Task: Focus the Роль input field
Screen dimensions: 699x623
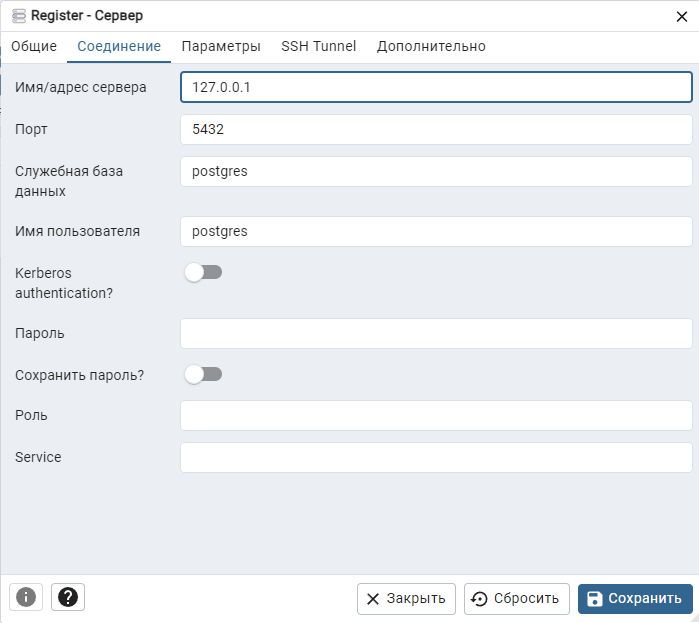Action: tap(436, 415)
